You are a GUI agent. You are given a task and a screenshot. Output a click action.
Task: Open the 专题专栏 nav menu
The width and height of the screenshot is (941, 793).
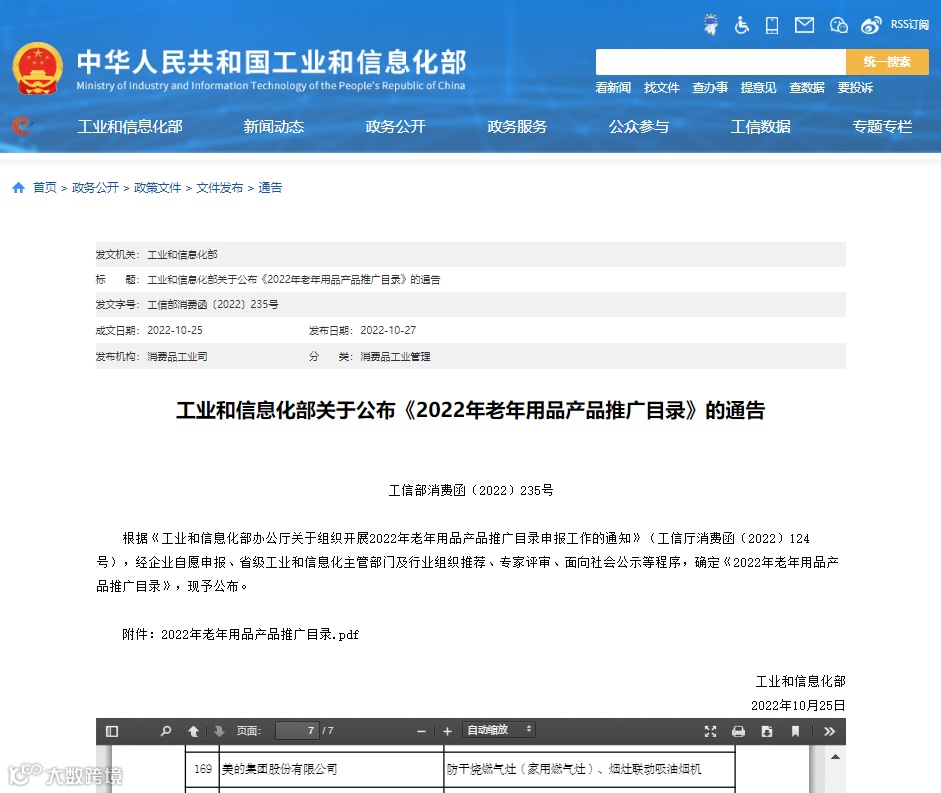(x=882, y=127)
